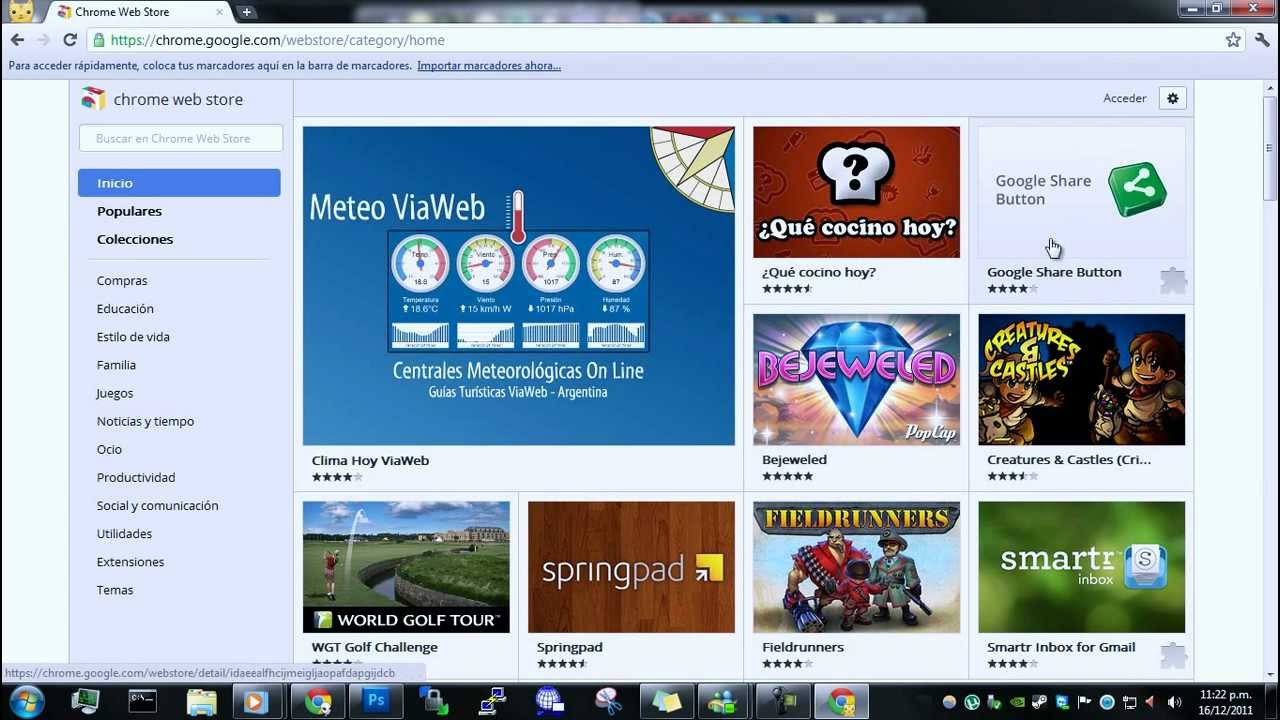Screen dimensions: 1280x720
Task: Open the Bejeweled game thumbnail
Action: click(x=856, y=379)
